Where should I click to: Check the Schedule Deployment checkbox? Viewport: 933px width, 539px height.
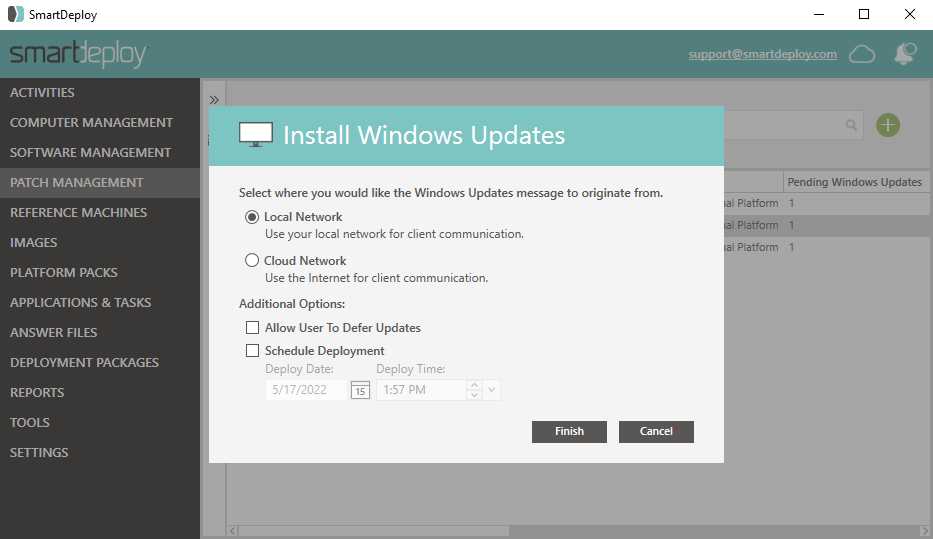pos(252,350)
